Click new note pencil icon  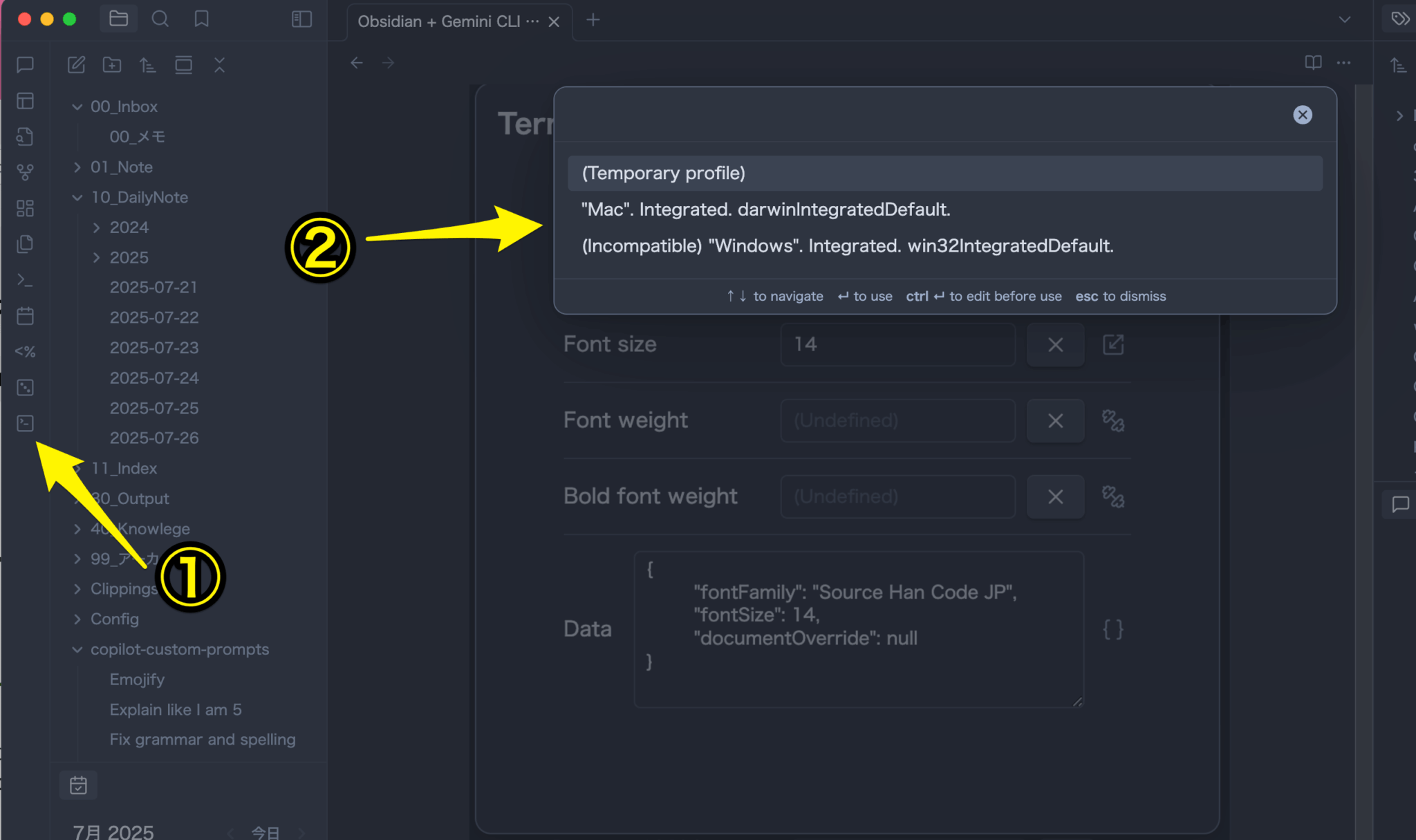click(76, 65)
